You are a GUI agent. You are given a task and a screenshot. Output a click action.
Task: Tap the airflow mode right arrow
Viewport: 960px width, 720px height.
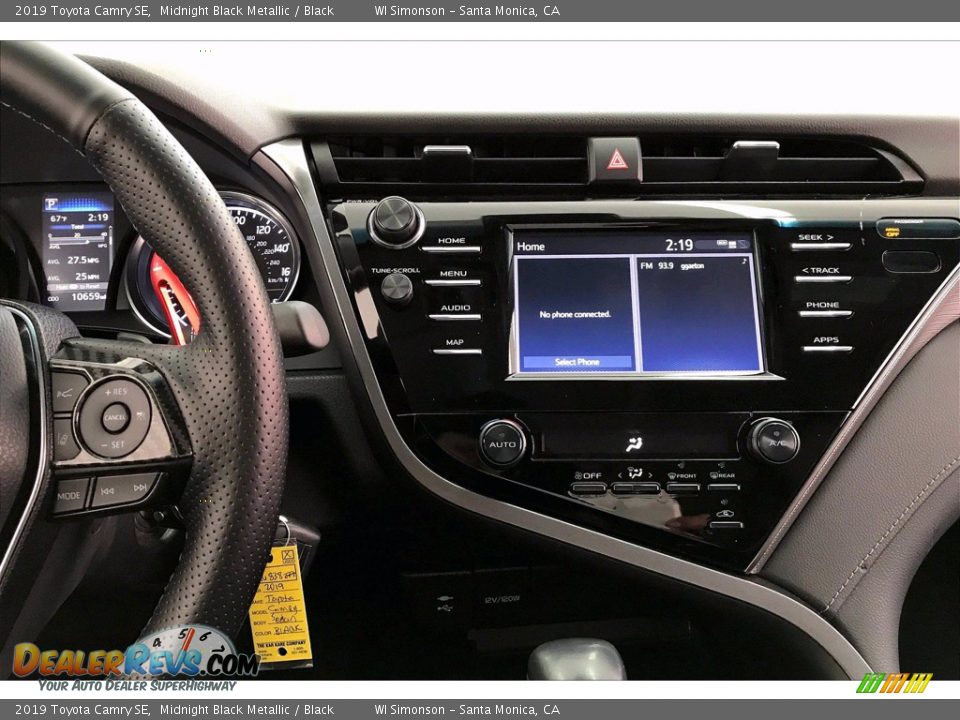[x=651, y=474]
